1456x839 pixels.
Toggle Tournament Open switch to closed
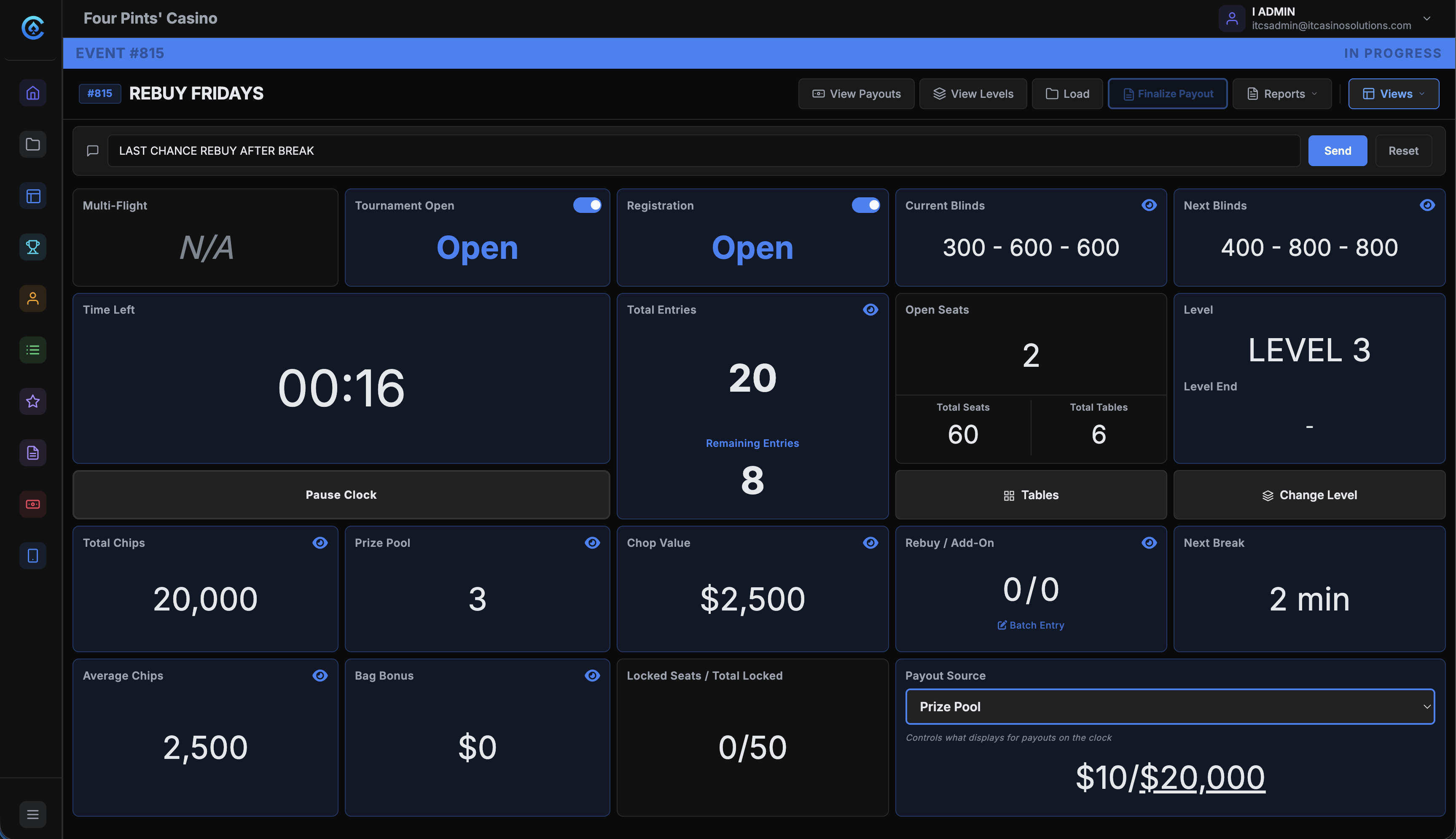click(588, 205)
